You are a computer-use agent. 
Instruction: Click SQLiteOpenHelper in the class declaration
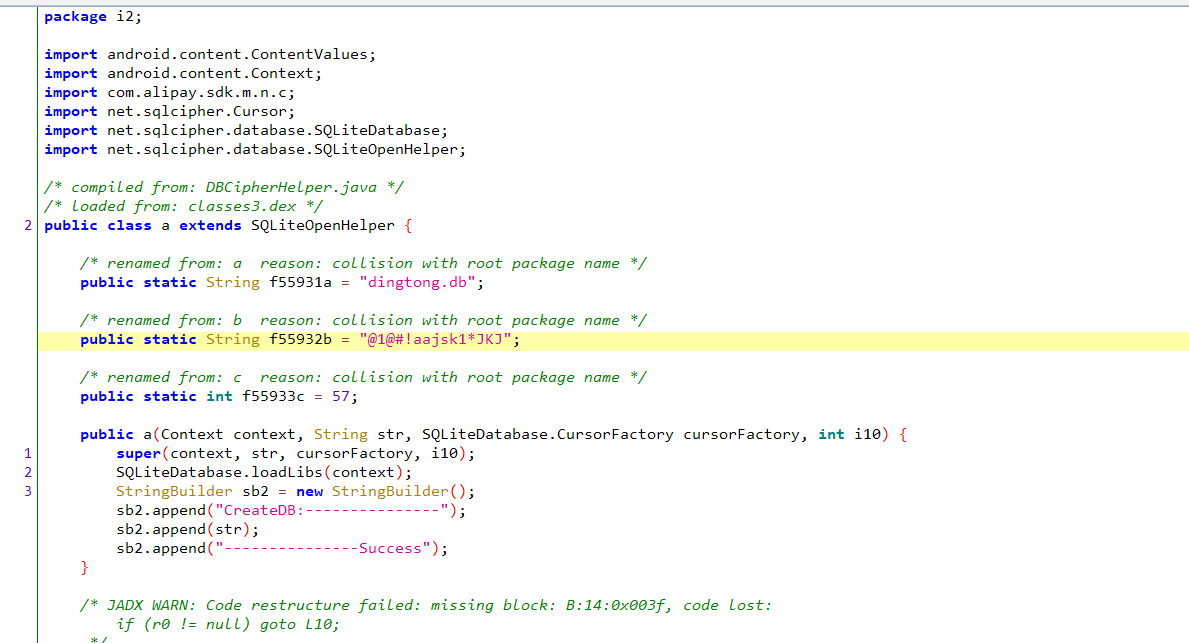[x=323, y=225]
